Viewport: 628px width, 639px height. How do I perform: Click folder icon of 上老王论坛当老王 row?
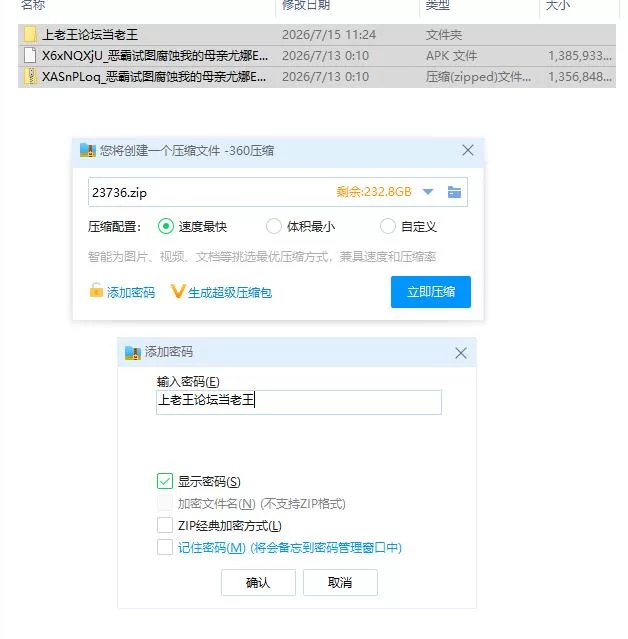(x=30, y=35)
